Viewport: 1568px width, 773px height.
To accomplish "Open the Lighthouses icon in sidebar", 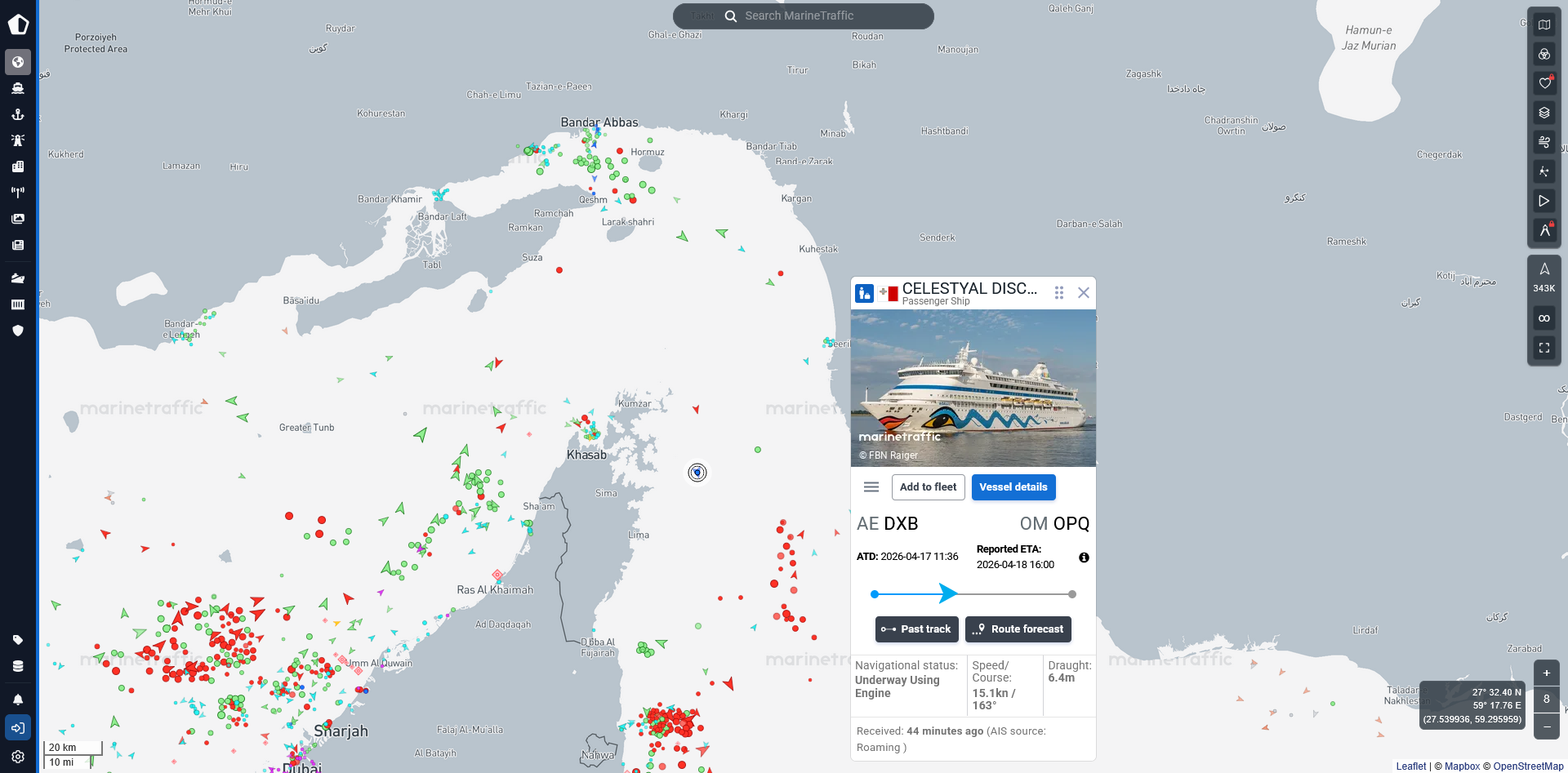I will point(18,140).
